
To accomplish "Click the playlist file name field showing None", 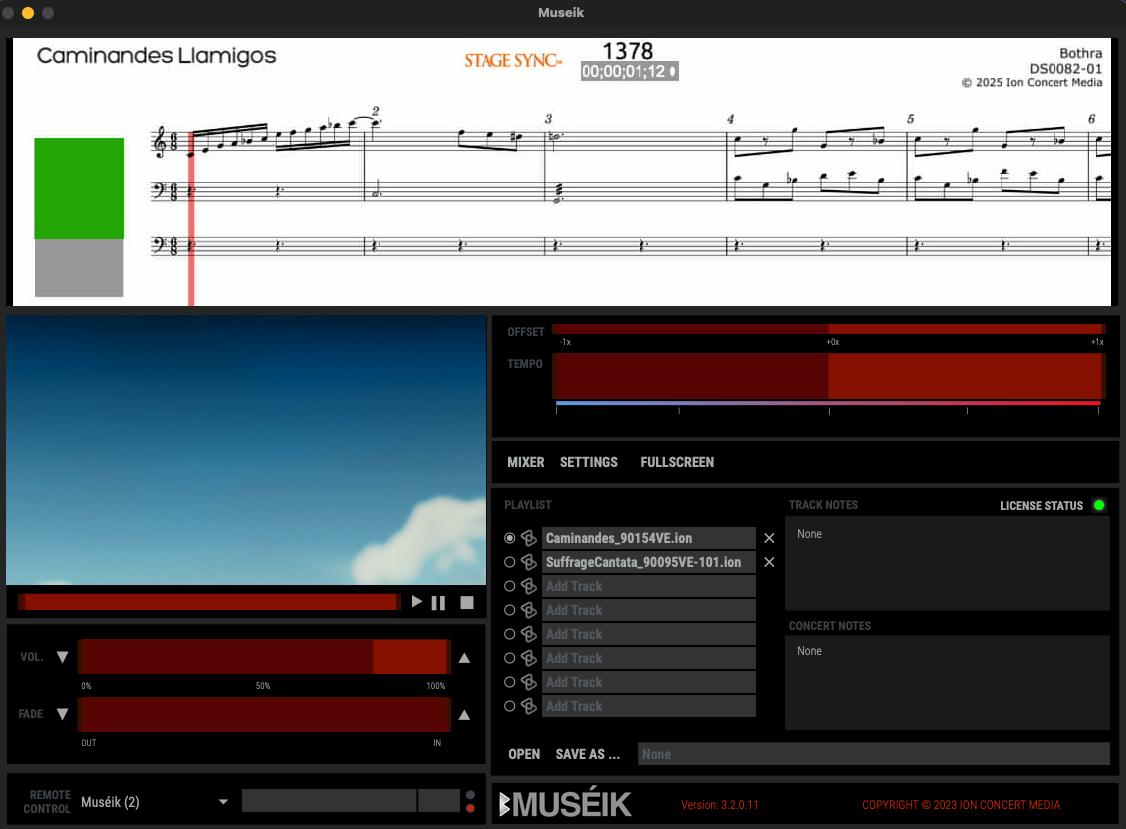I will click(874, 754).
